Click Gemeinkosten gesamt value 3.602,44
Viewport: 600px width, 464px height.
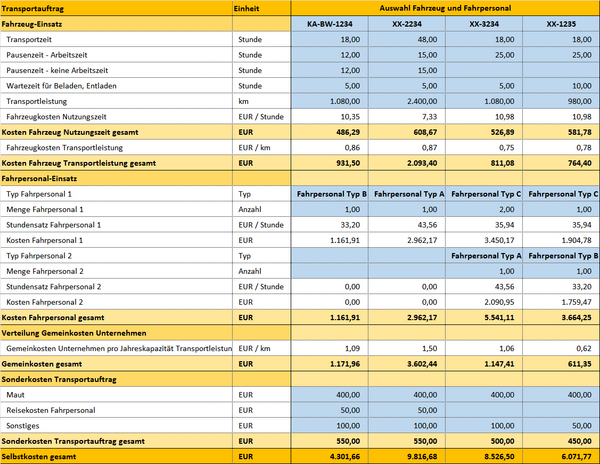407,364
